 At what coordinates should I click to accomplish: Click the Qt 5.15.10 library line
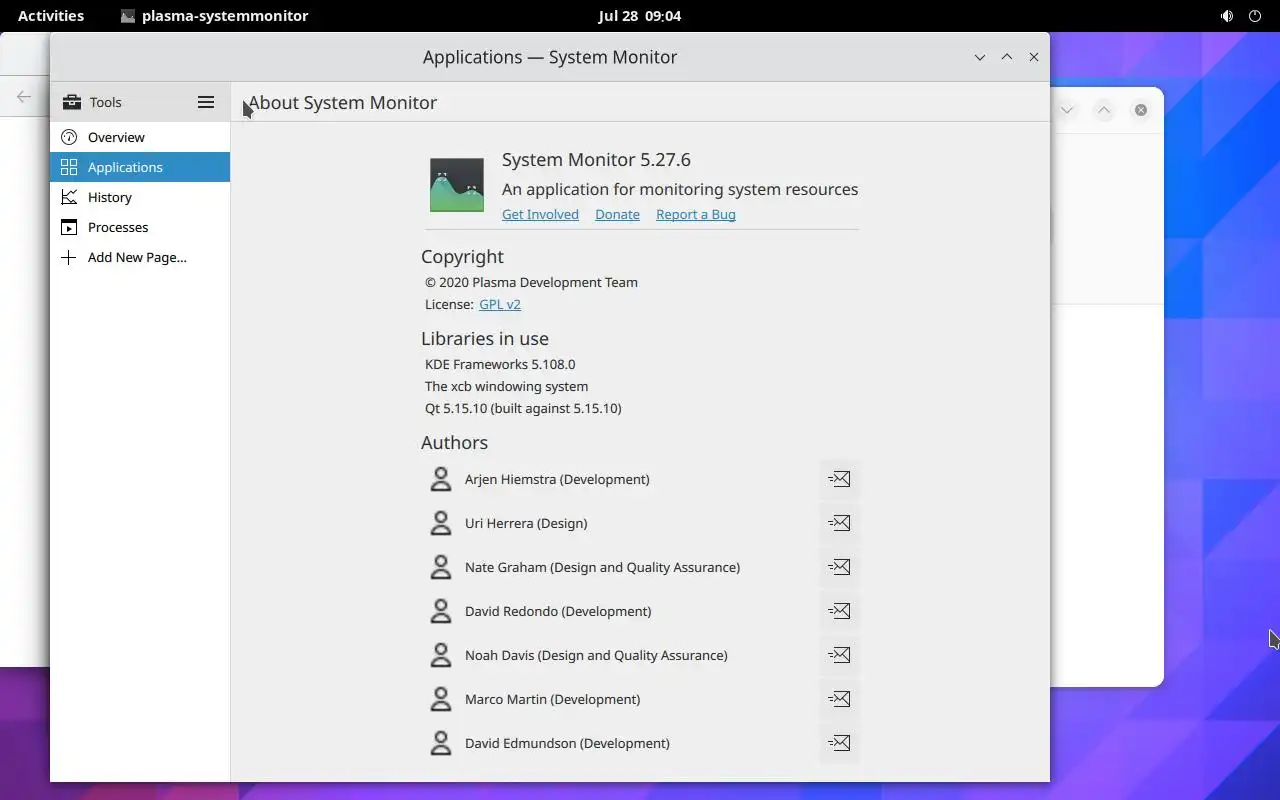pos(523,408)
